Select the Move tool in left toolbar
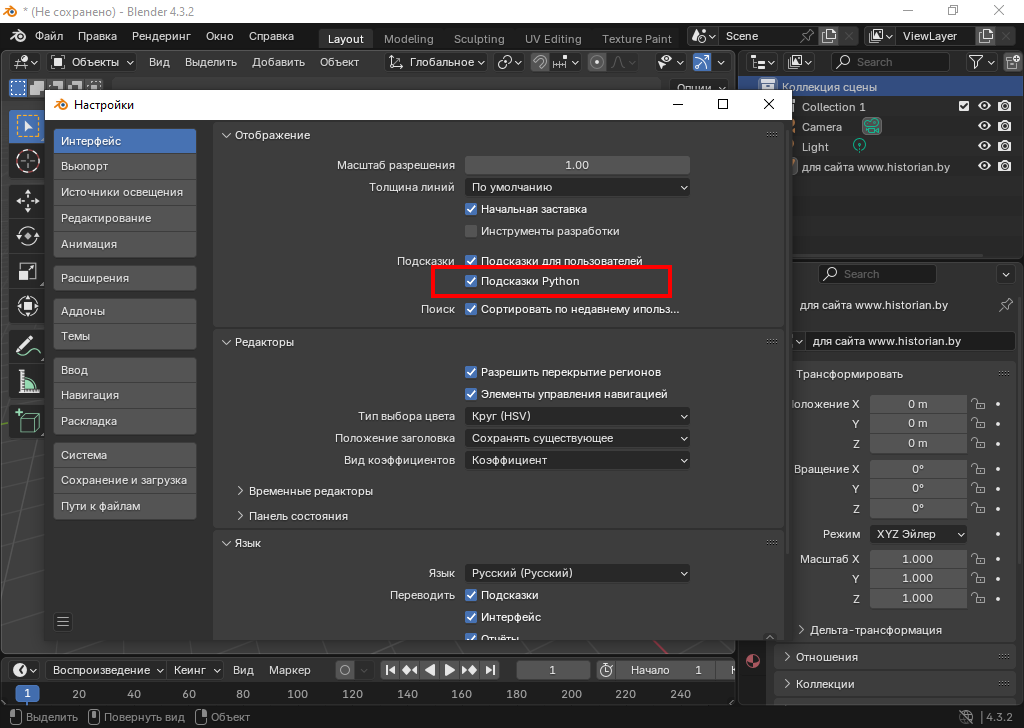The height and width of the screenshot is (728, 1024). (27, 200)
